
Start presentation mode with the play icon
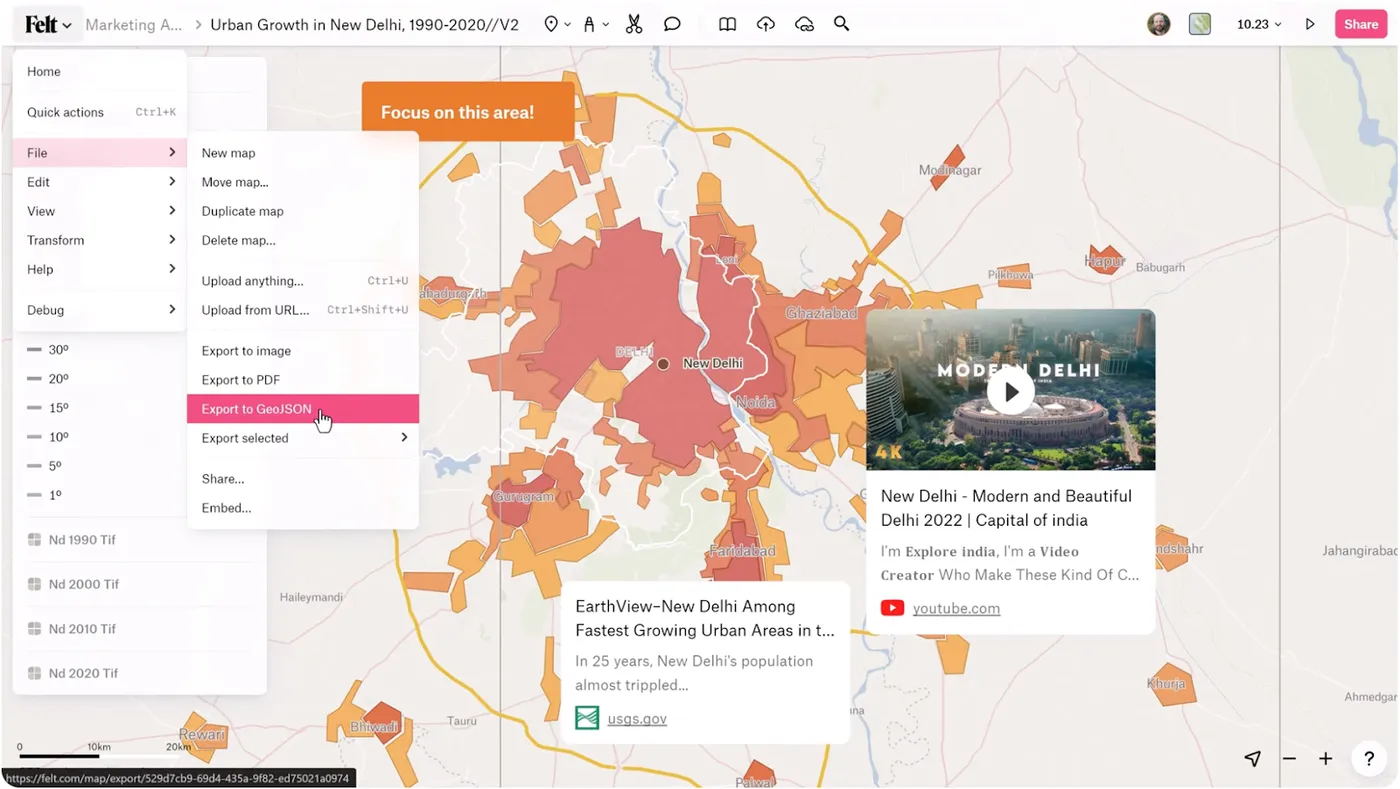click(1310, 24)
